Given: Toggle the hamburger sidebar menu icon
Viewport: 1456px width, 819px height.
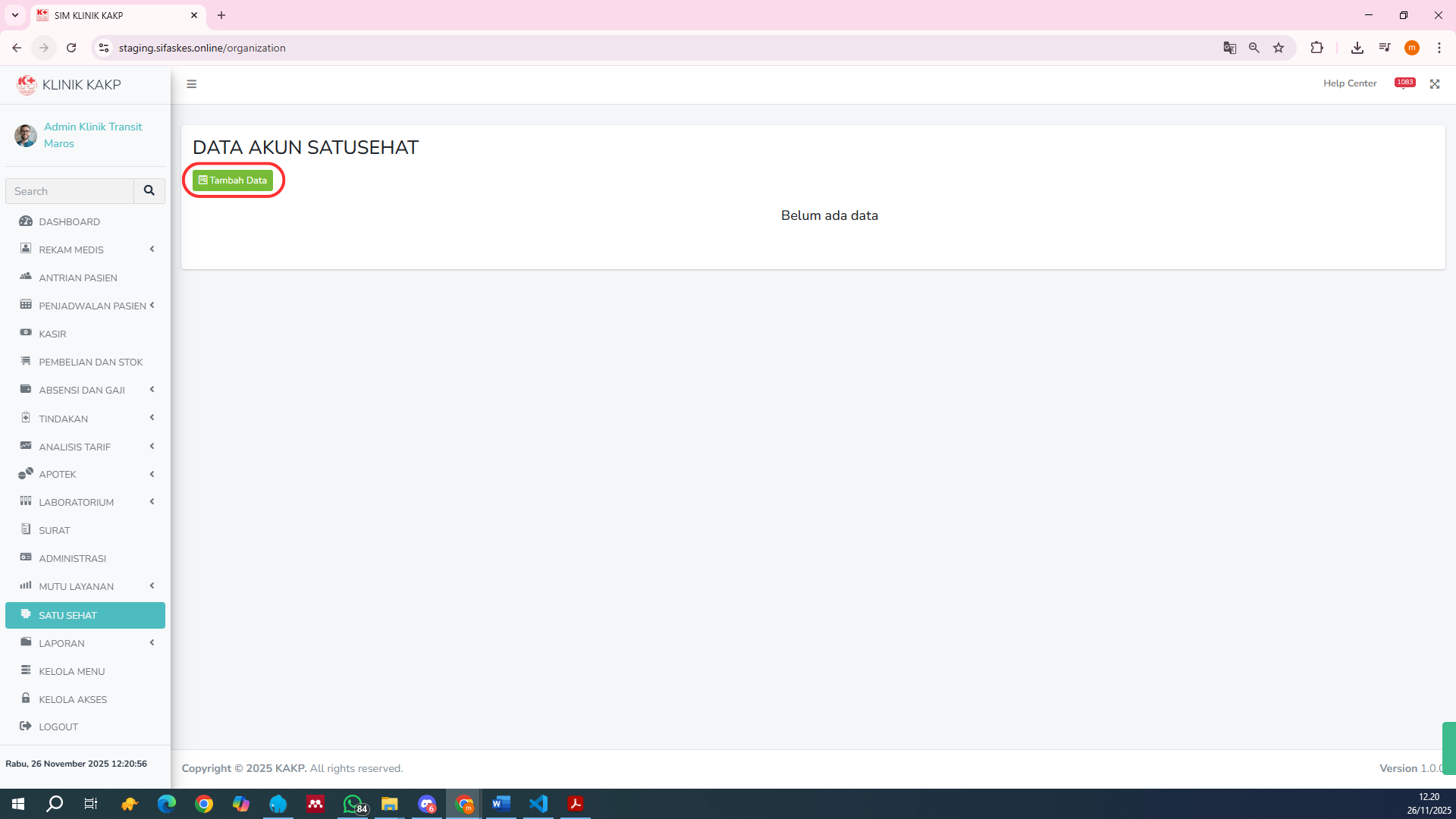Looking at the screenshot, I should [x=192, y=84].
